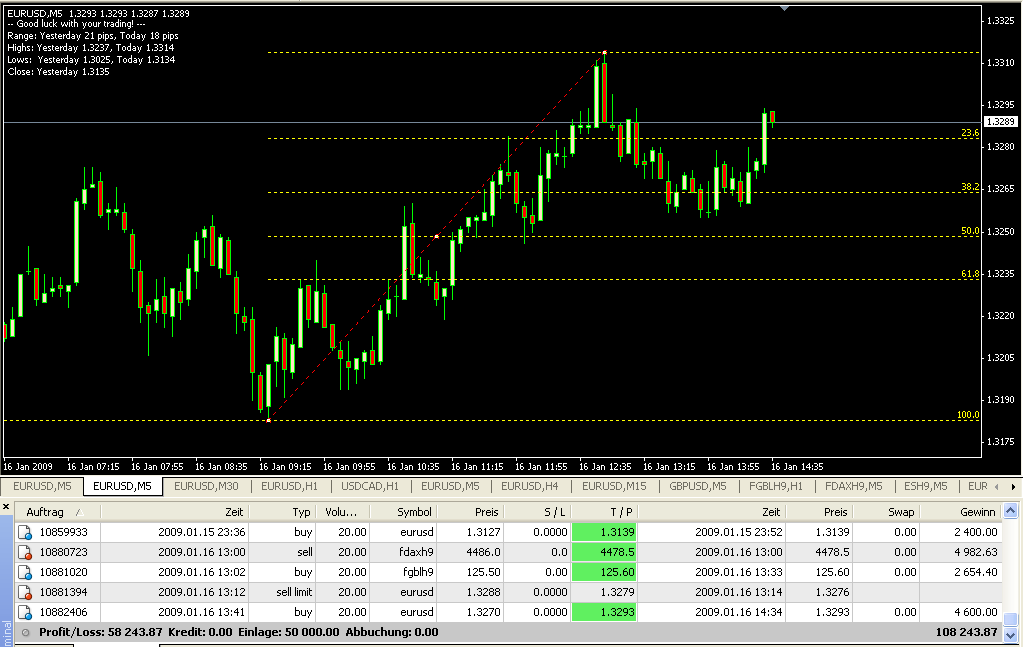Click the green T/P cell 125.60
The image size is (1023, 647).
pyautogui.click(x=604, y=573)
